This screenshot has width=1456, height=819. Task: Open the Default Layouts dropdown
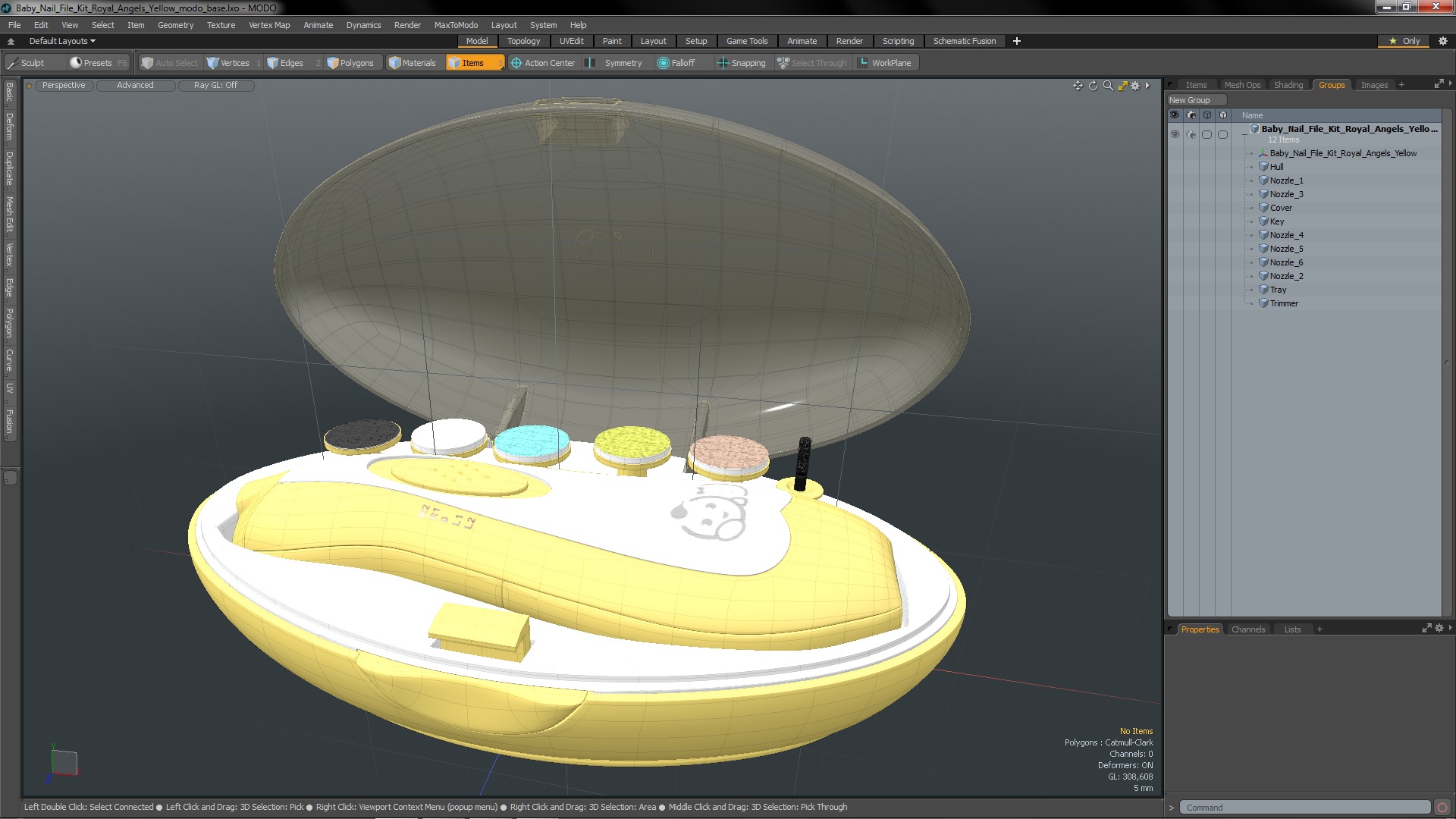click(62, 41)
